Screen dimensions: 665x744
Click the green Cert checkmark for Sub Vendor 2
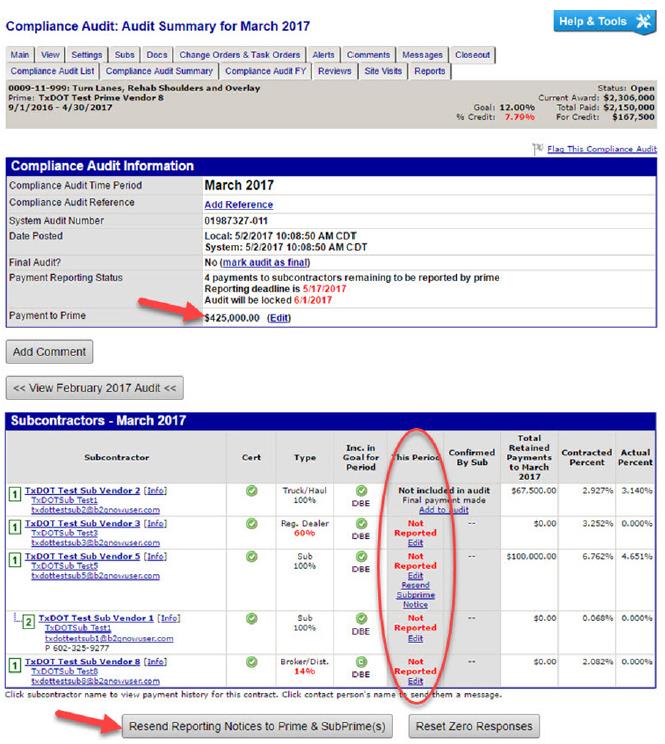click(252, 490)
